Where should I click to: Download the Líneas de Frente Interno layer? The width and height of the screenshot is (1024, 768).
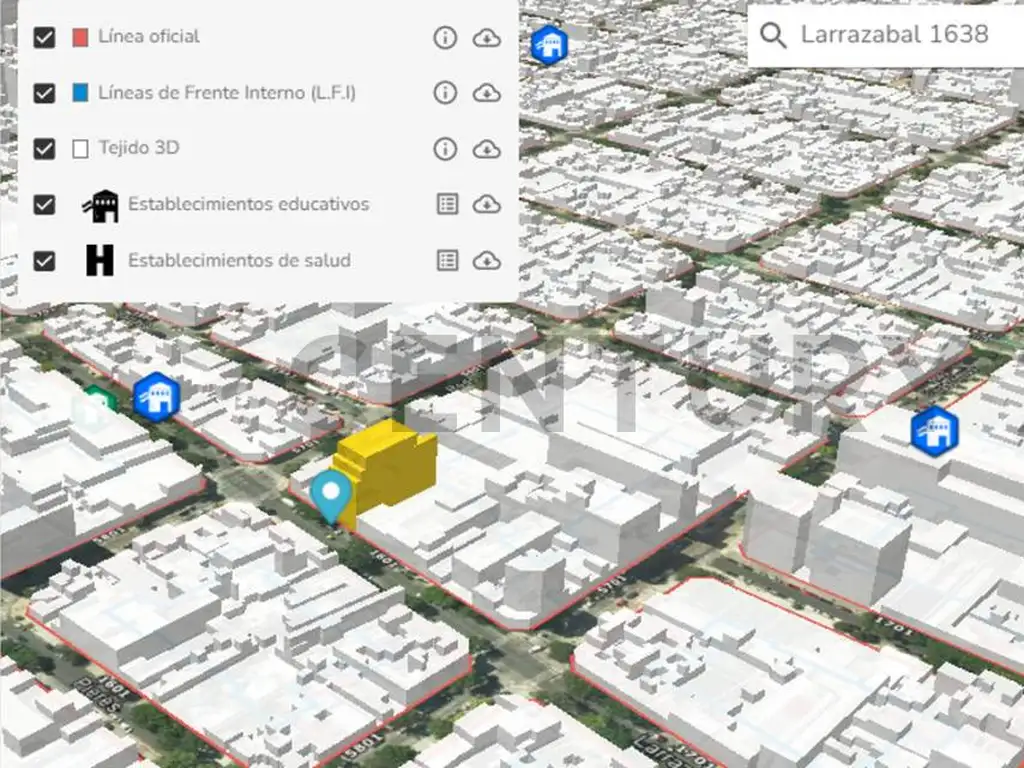coord(486,93)
